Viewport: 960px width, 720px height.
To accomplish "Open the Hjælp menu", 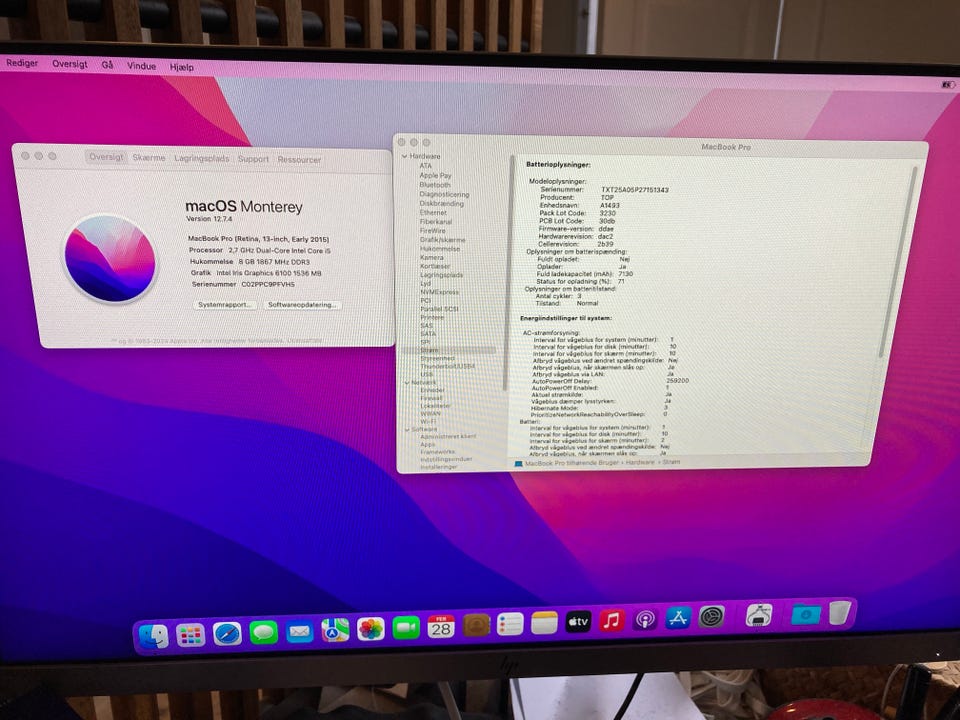I will click(182, 67).
